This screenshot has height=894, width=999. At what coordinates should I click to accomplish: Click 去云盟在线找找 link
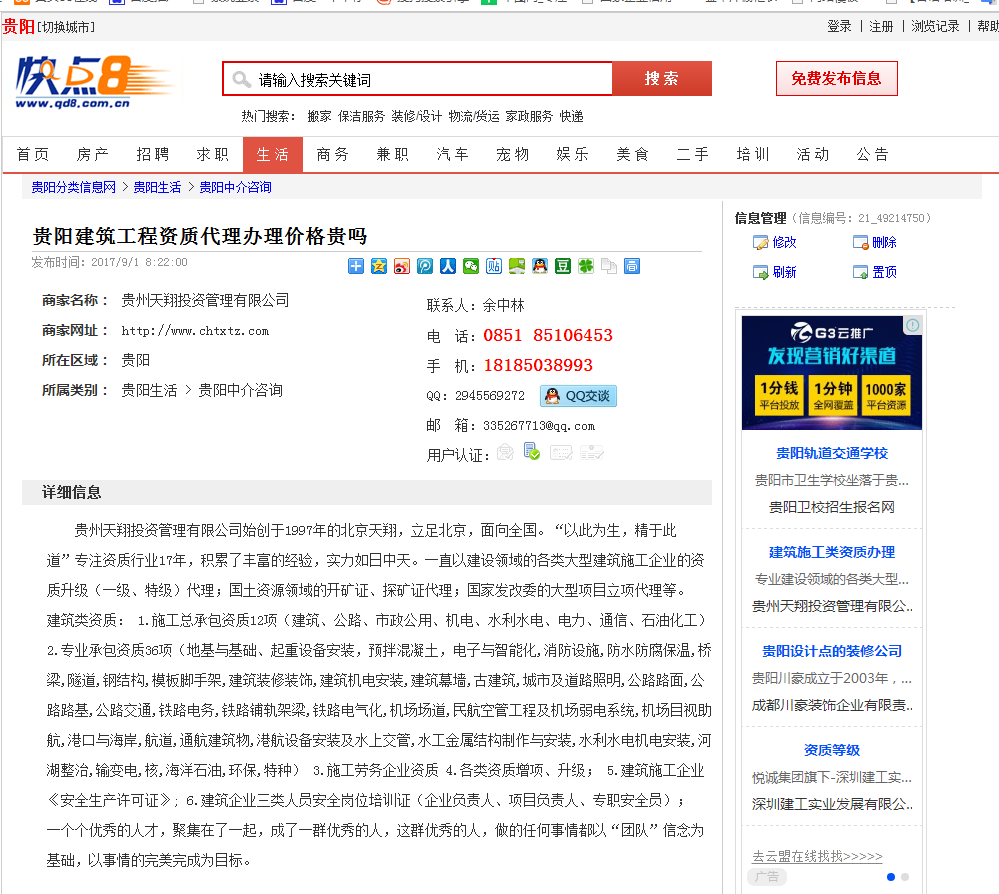[x=817, y=856]
